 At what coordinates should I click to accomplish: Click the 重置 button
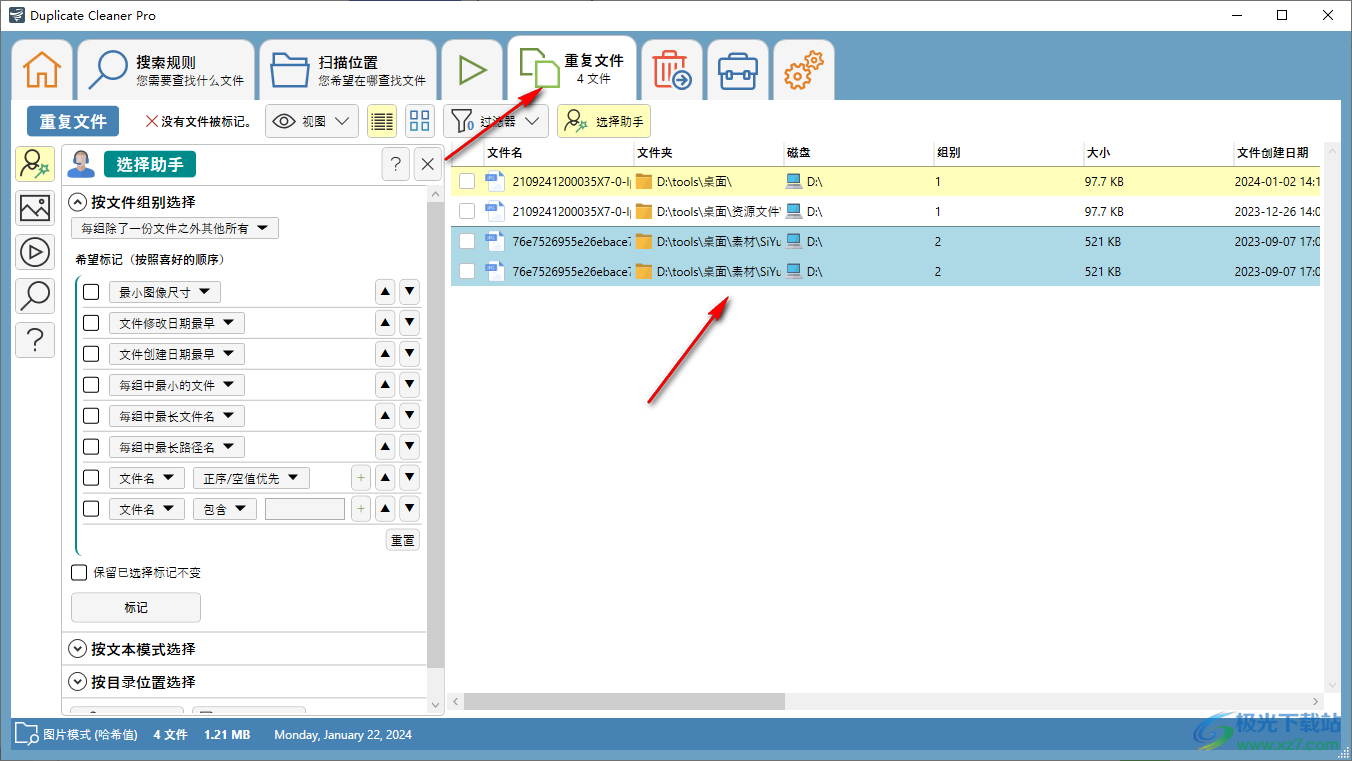[x=403, y=540]
